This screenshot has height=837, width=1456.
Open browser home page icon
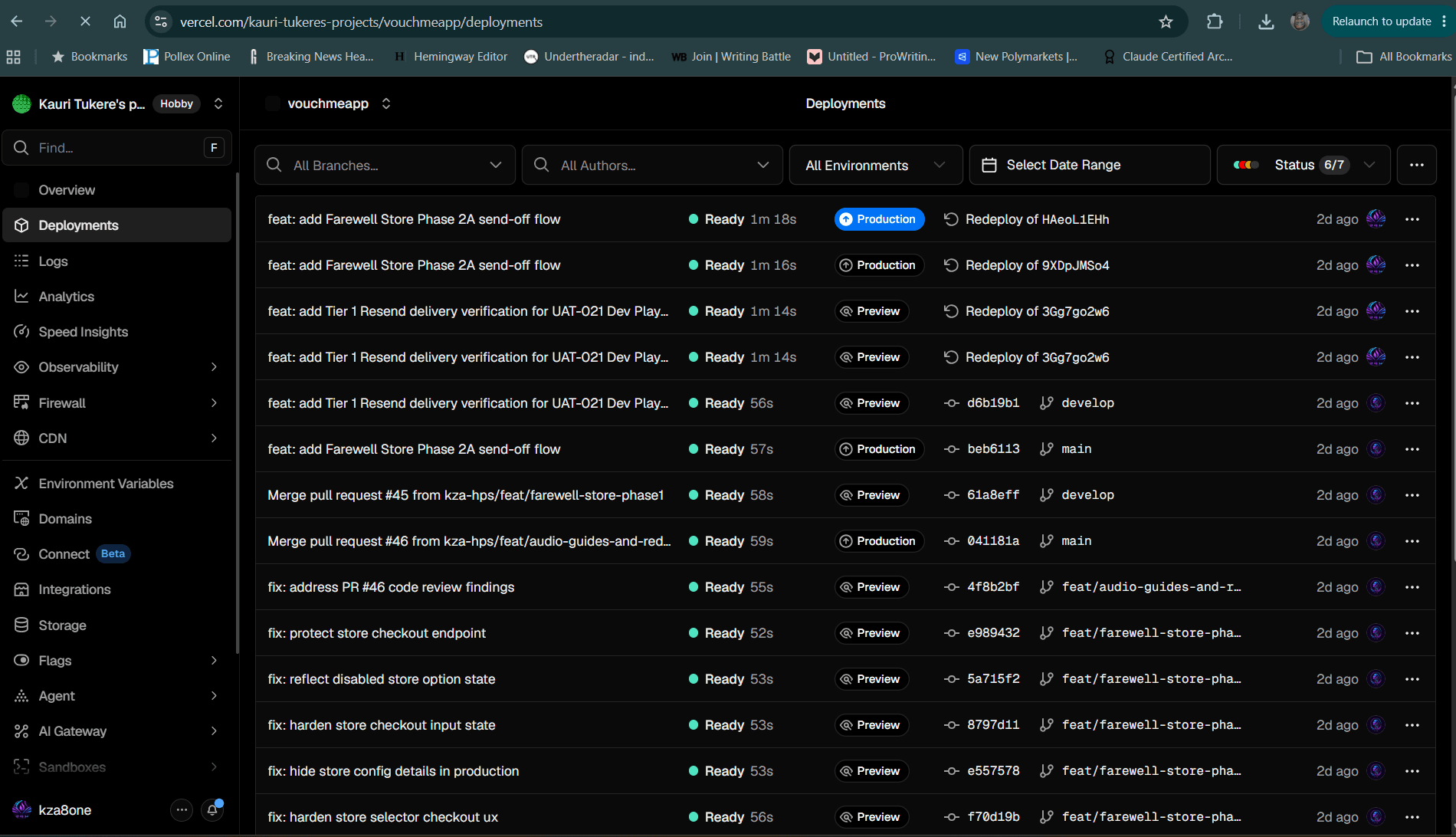click(120, 21)
